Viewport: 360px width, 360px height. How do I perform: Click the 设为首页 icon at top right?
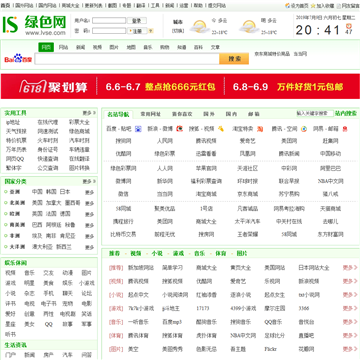(287, 6)
